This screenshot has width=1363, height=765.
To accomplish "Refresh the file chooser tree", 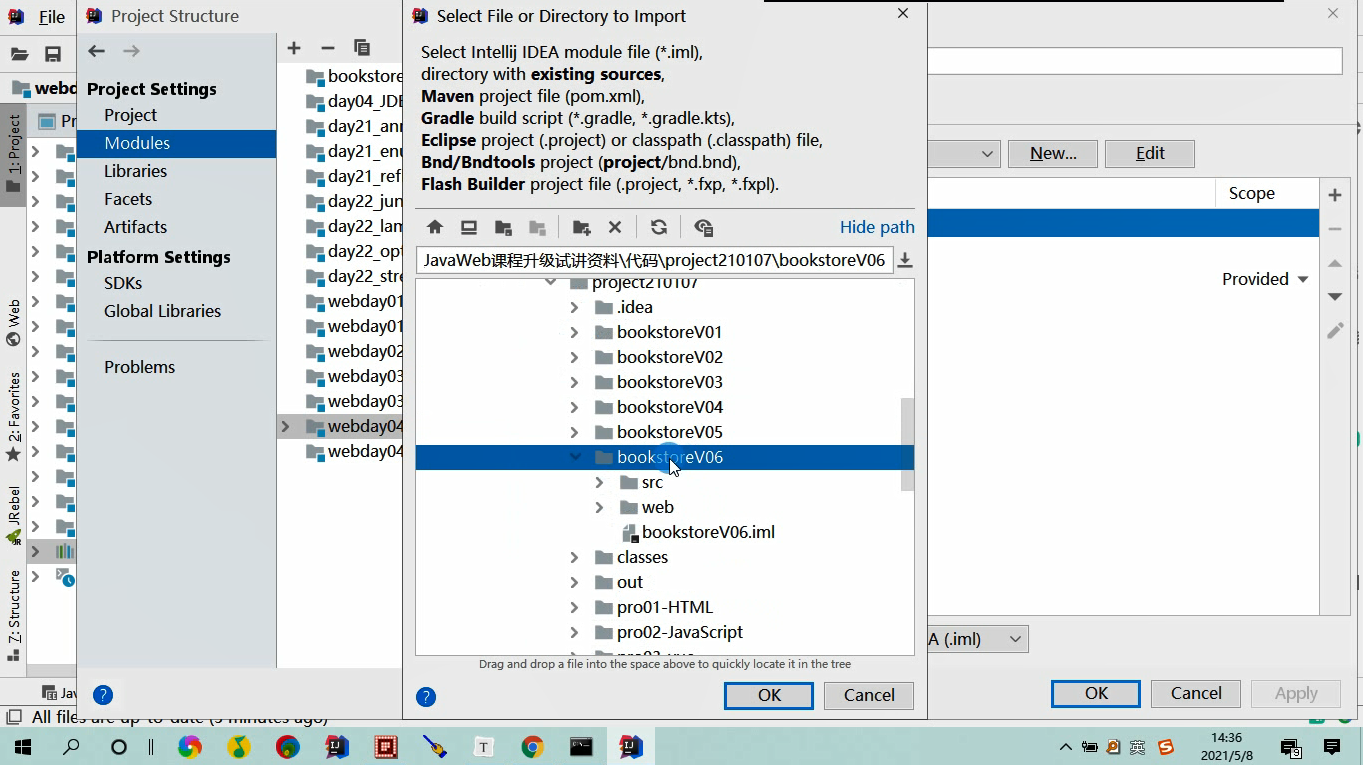I will [658, 227].
